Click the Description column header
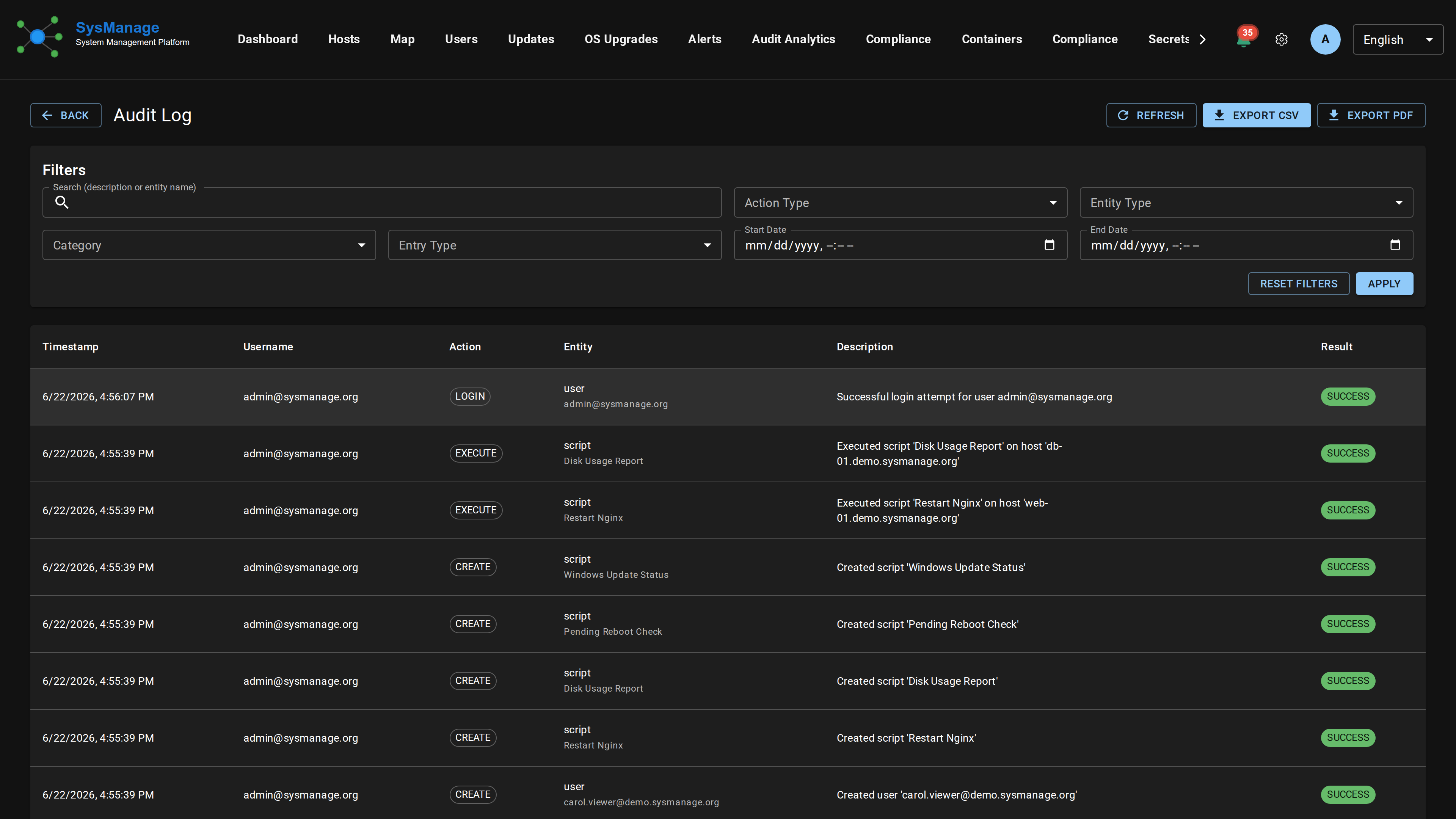Screen dimensions: 1456x819 point(864,347)
